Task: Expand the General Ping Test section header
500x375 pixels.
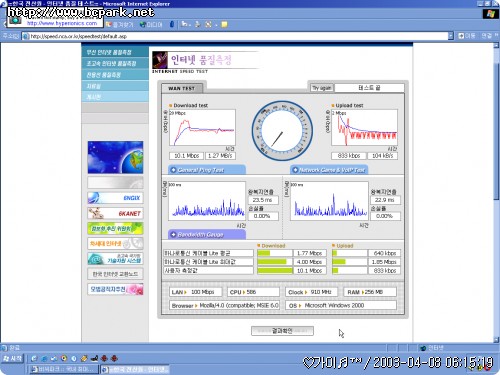Action: [x=207, y=170]
